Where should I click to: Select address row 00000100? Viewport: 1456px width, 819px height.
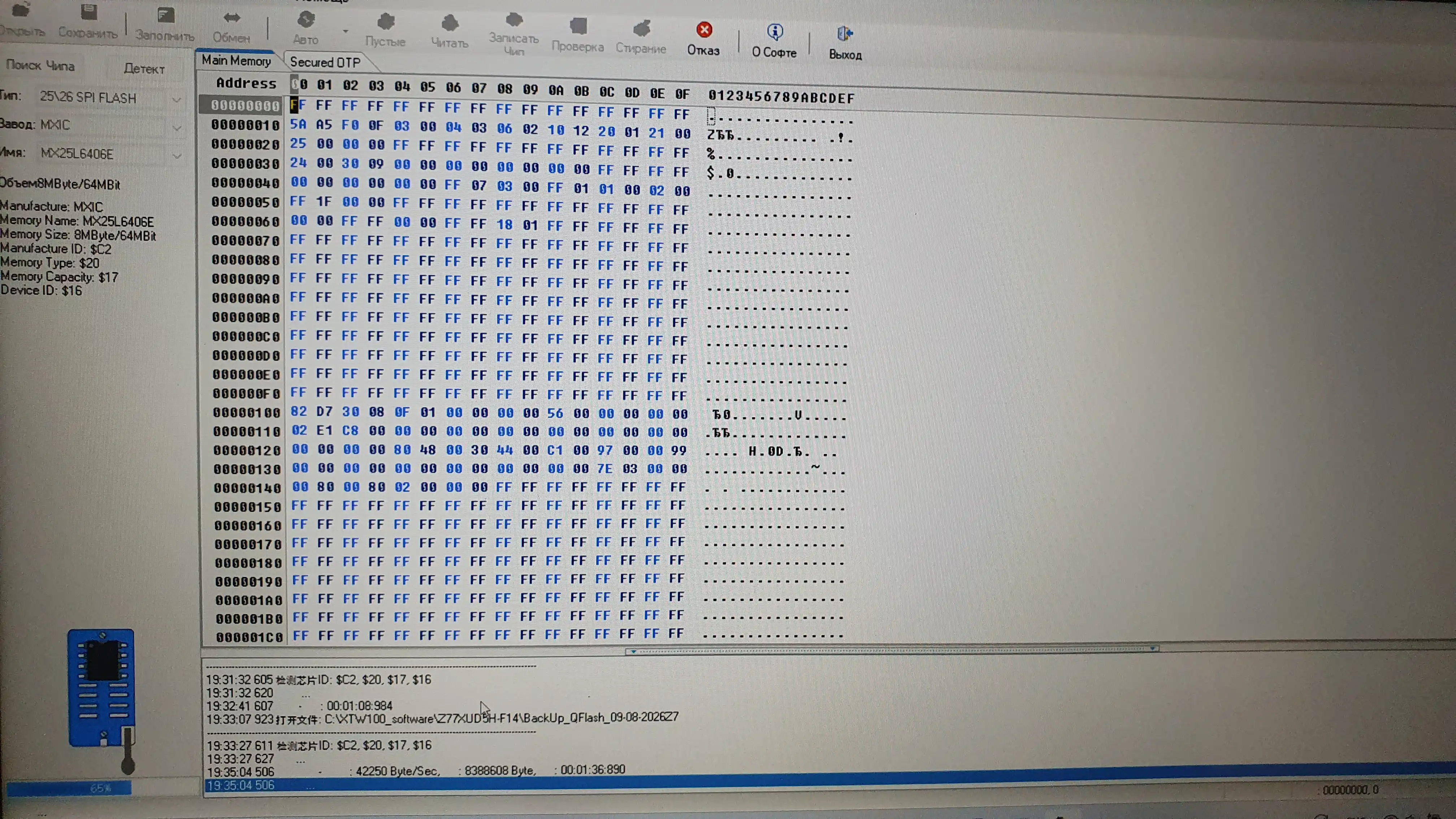[x=246, y=413]
